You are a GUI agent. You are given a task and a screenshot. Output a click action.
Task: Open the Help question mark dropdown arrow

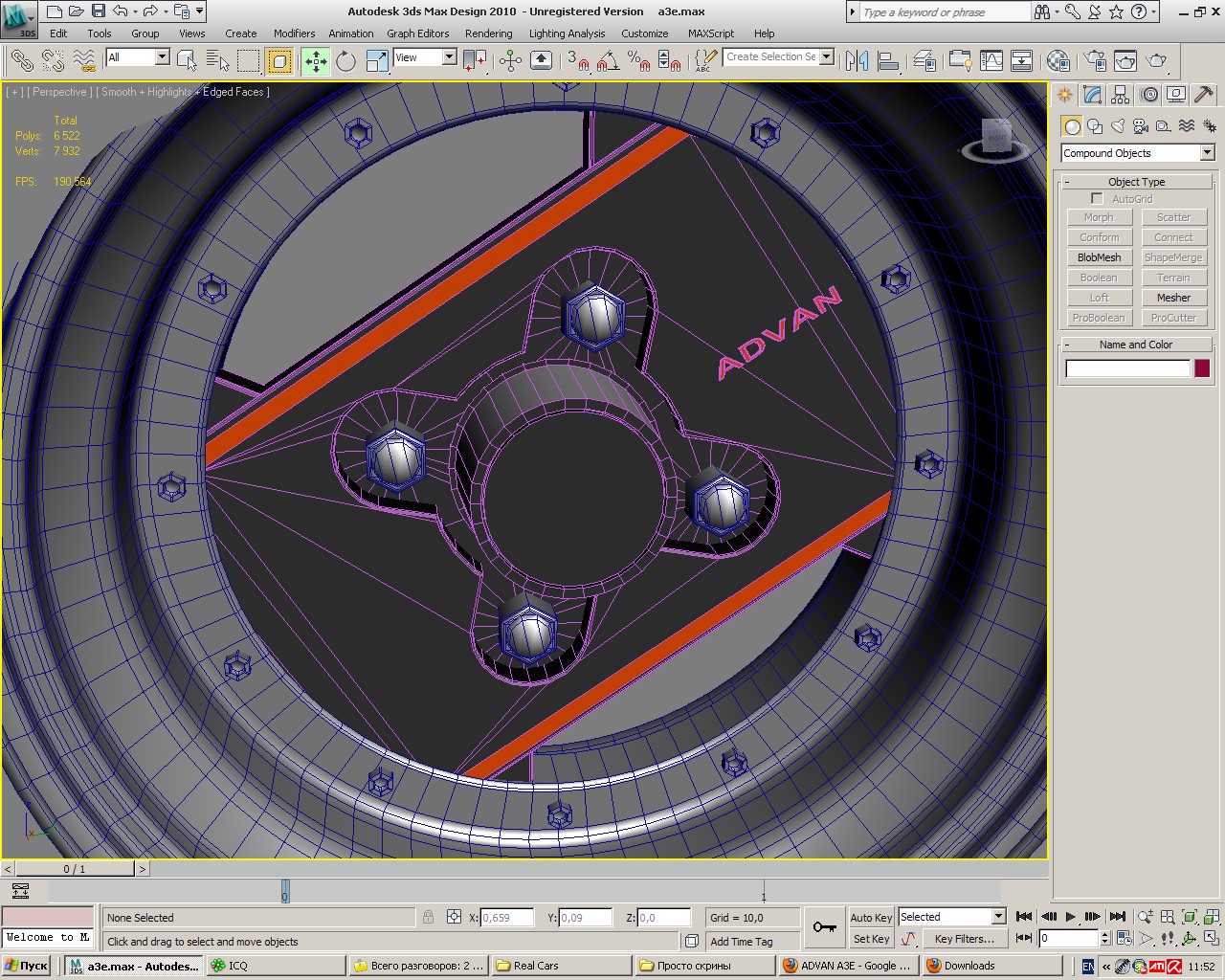1153,11
